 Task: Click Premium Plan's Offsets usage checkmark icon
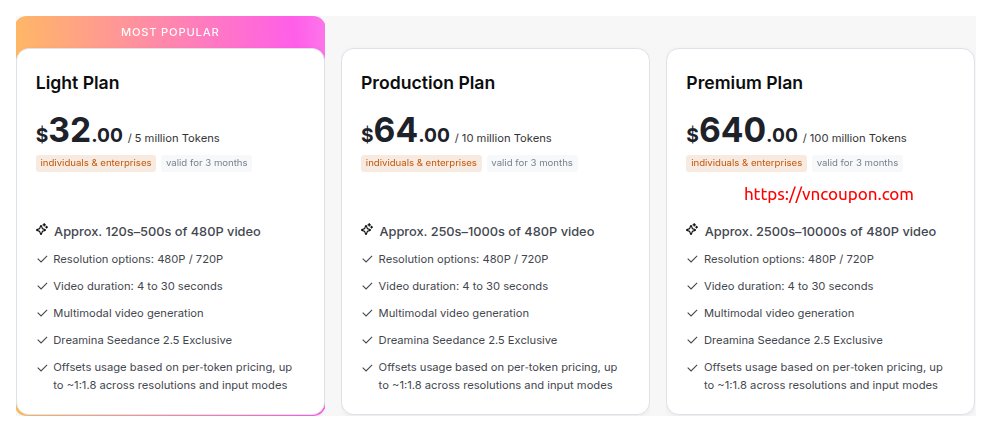point(693,368)
